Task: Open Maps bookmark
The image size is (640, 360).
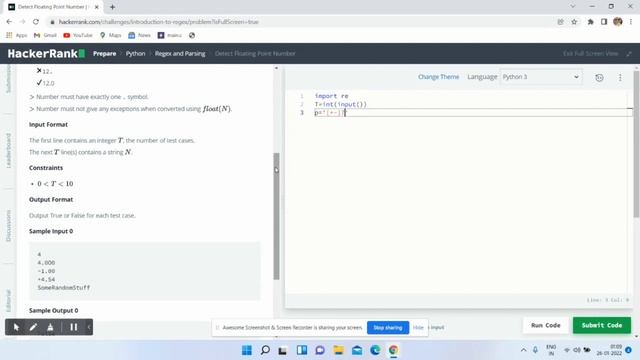Action: point(111,36)
